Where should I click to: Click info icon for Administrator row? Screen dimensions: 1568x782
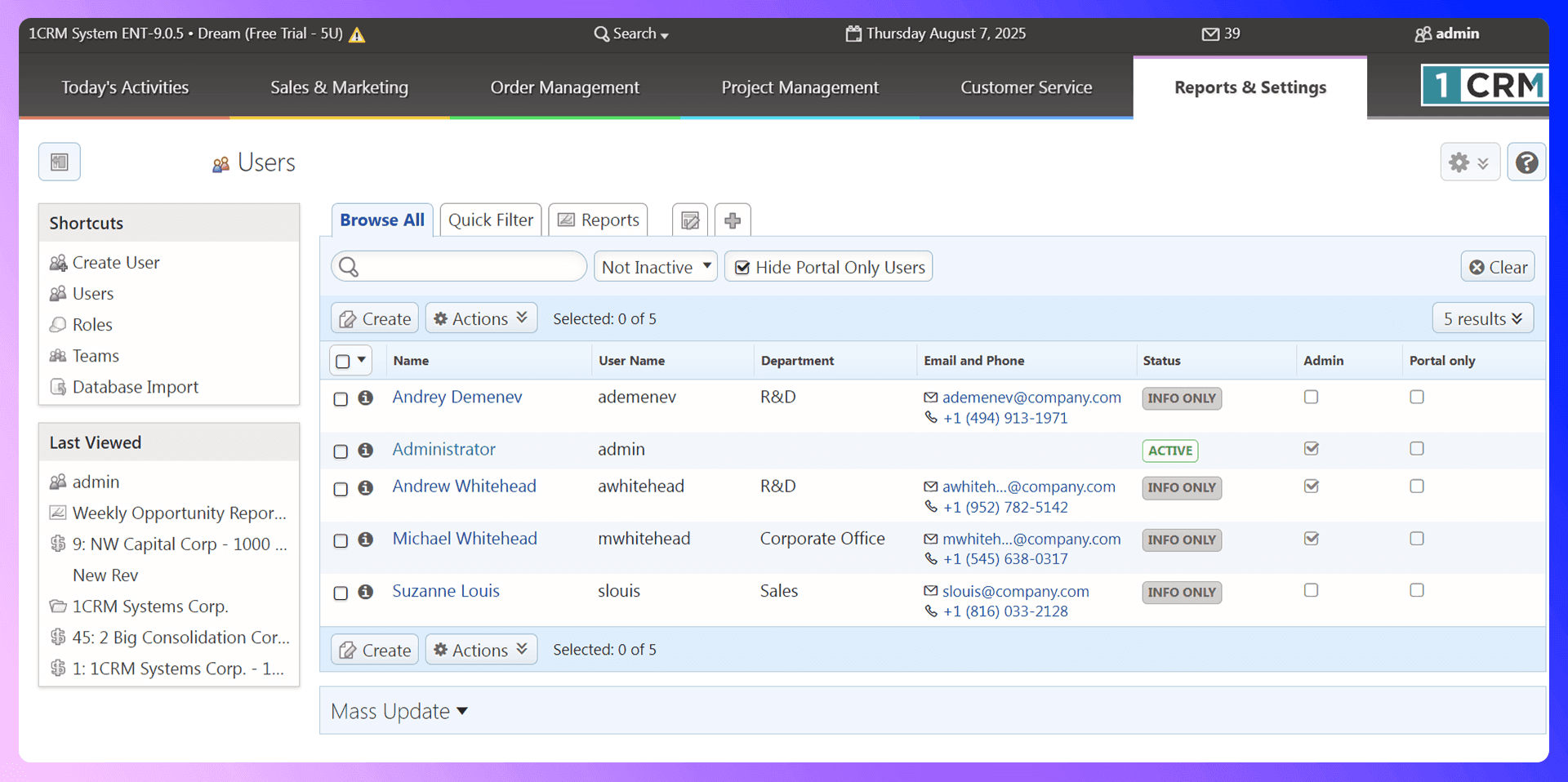point(366,450)
